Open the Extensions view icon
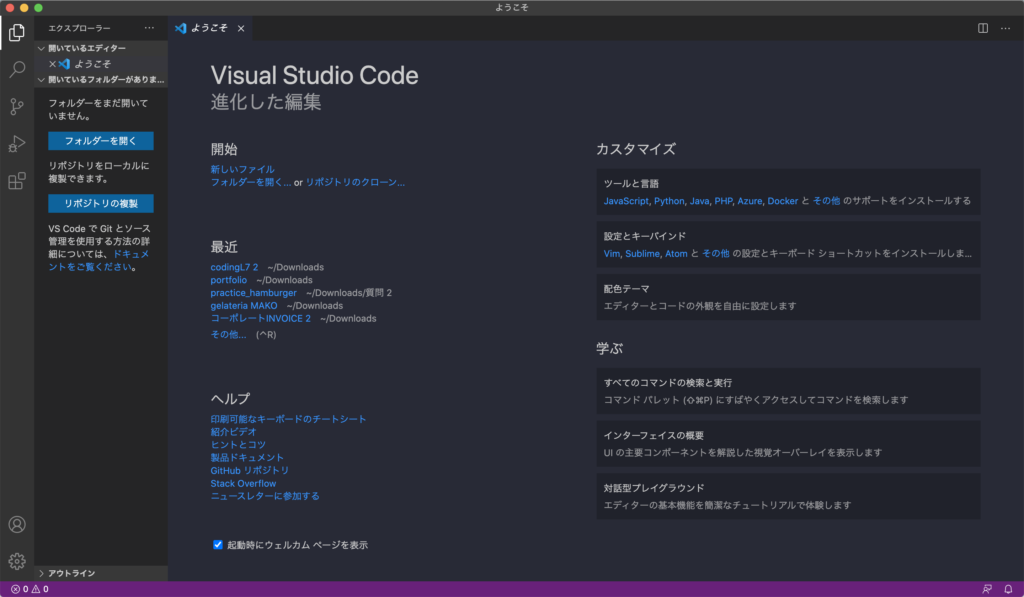 tap(17, 181)
